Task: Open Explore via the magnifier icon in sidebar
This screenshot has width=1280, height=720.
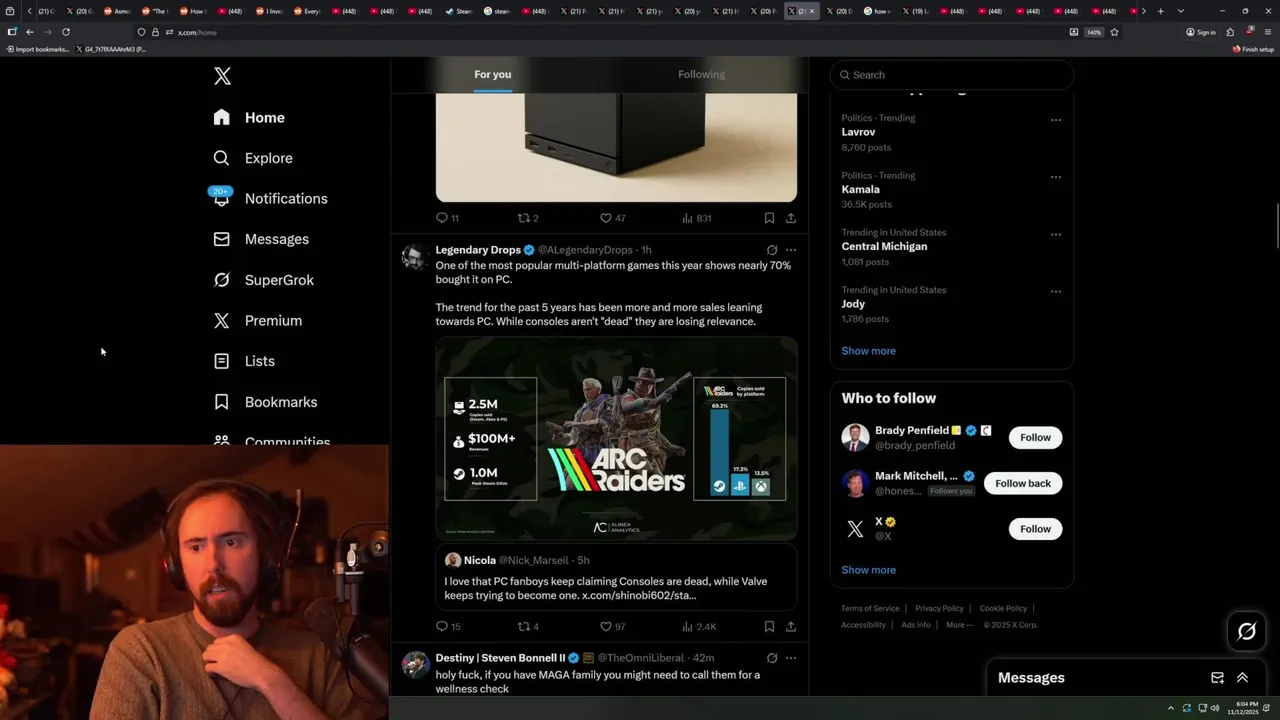Action: (x=222, y=158)
